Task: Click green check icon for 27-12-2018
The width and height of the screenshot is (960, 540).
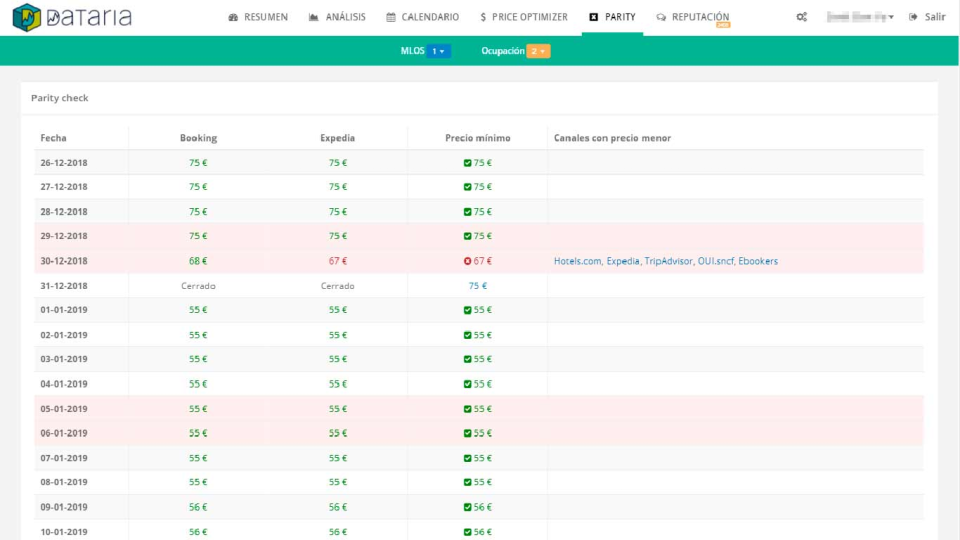Action: (467, 187)
